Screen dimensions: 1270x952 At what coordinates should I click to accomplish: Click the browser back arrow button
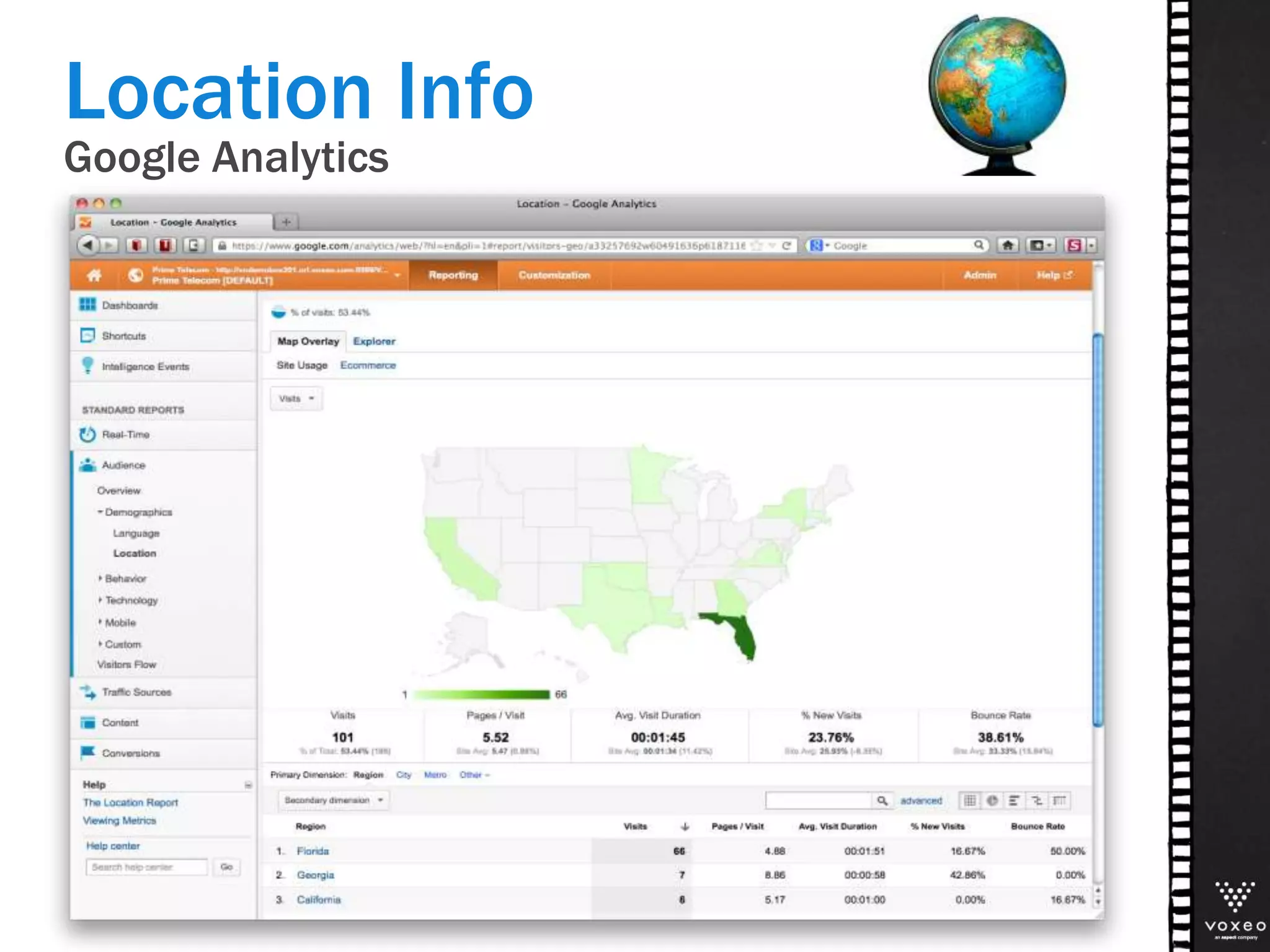tap(88, 245)
